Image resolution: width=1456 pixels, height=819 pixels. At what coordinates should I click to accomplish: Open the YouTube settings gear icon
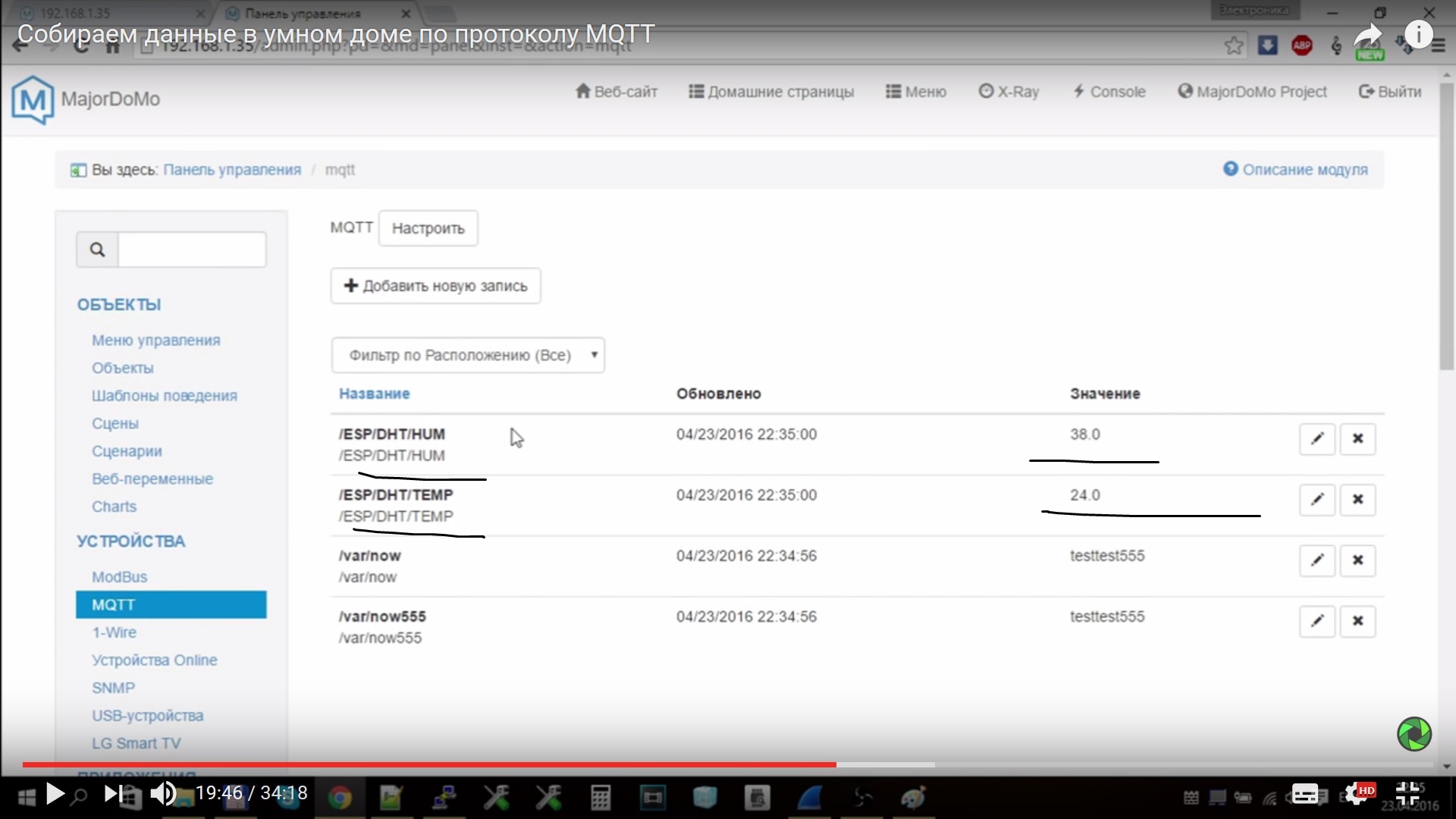pyautogui.click(x=1355, y=794)
